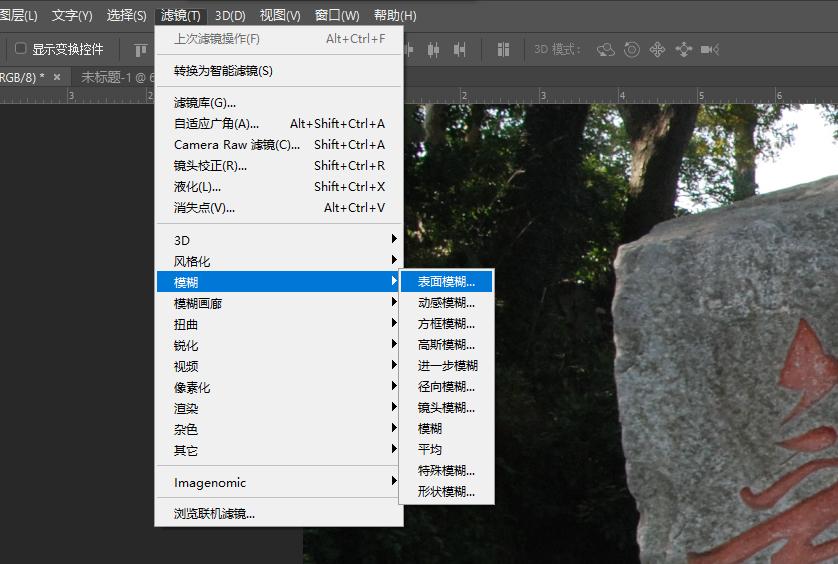The height and width of the screenshot is (564, 838).
Task: Click the align top edges icon
Action: tap(141, 50)
